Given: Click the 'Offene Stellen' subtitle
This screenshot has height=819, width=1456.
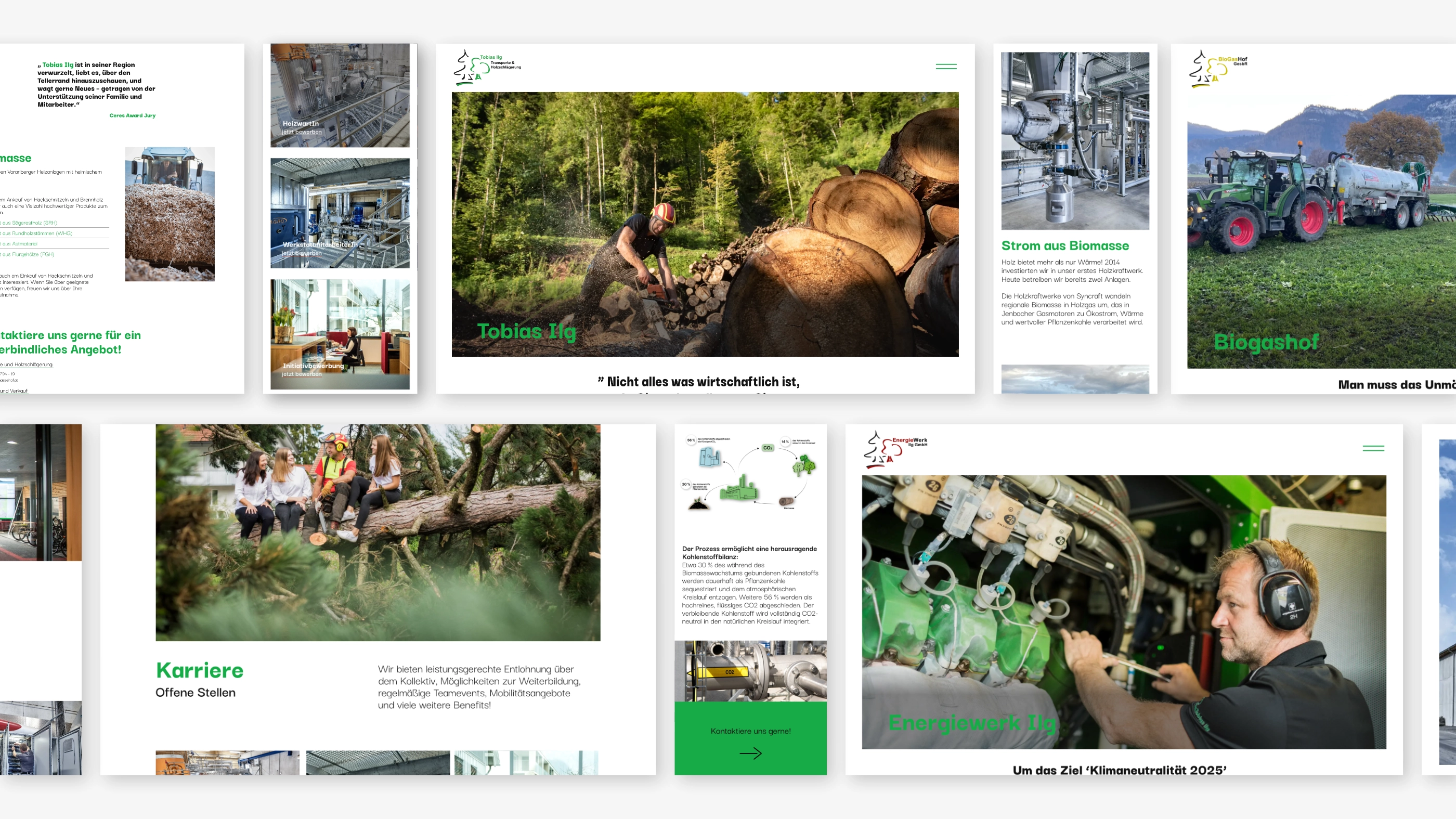Looking at the screenshot, I should click(196, 693).
